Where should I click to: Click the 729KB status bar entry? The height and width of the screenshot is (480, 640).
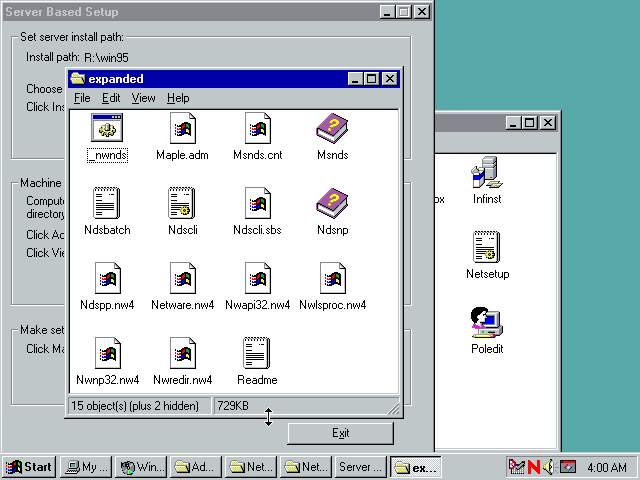coord(233,406)
